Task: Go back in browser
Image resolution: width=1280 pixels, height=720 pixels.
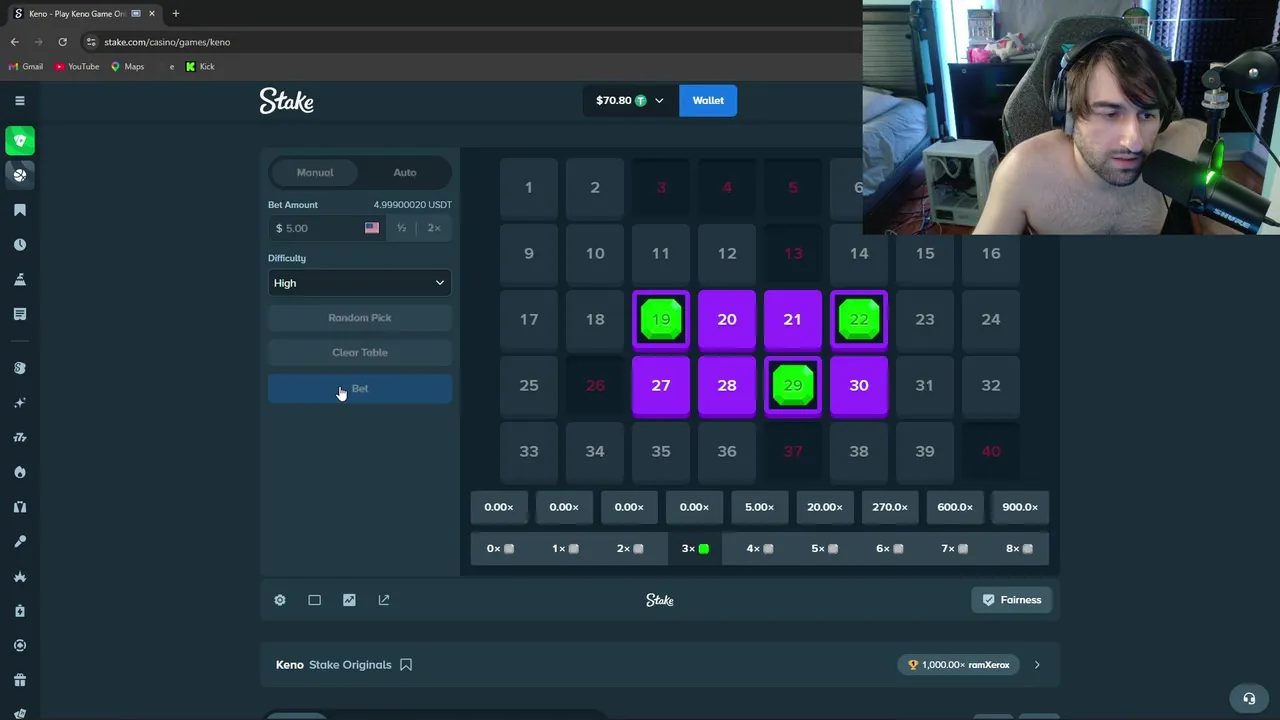Action: coord(14,42)
